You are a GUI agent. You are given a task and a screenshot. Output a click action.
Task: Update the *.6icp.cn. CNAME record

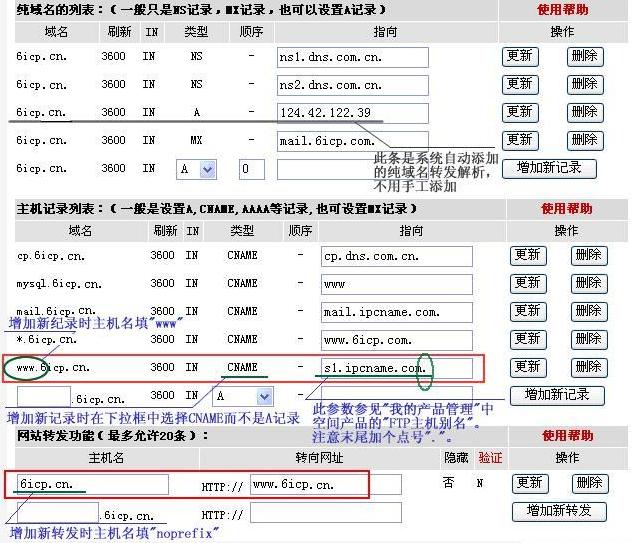tap(528, 340)
